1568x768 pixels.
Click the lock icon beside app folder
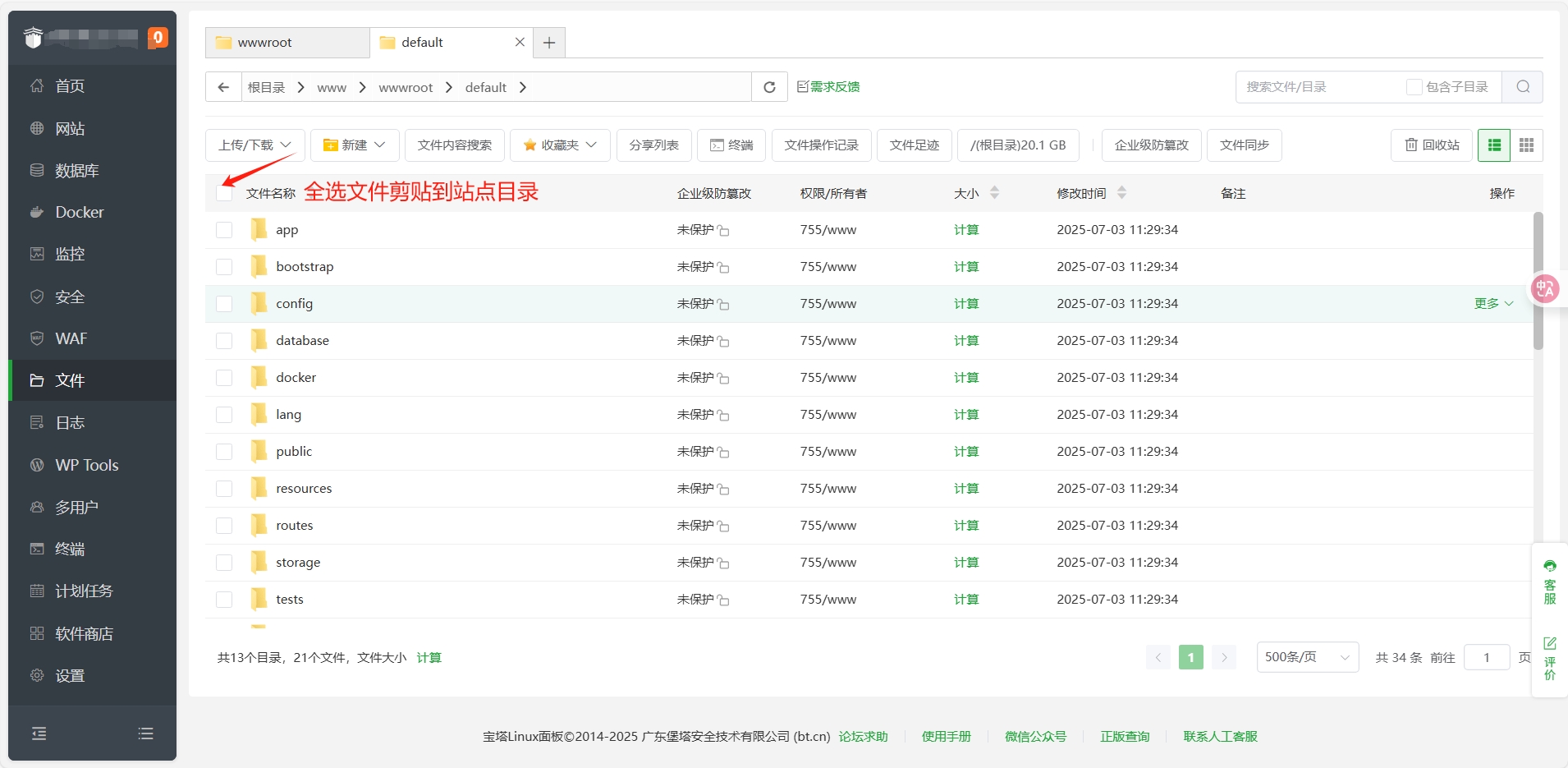(x=723, y=231)
